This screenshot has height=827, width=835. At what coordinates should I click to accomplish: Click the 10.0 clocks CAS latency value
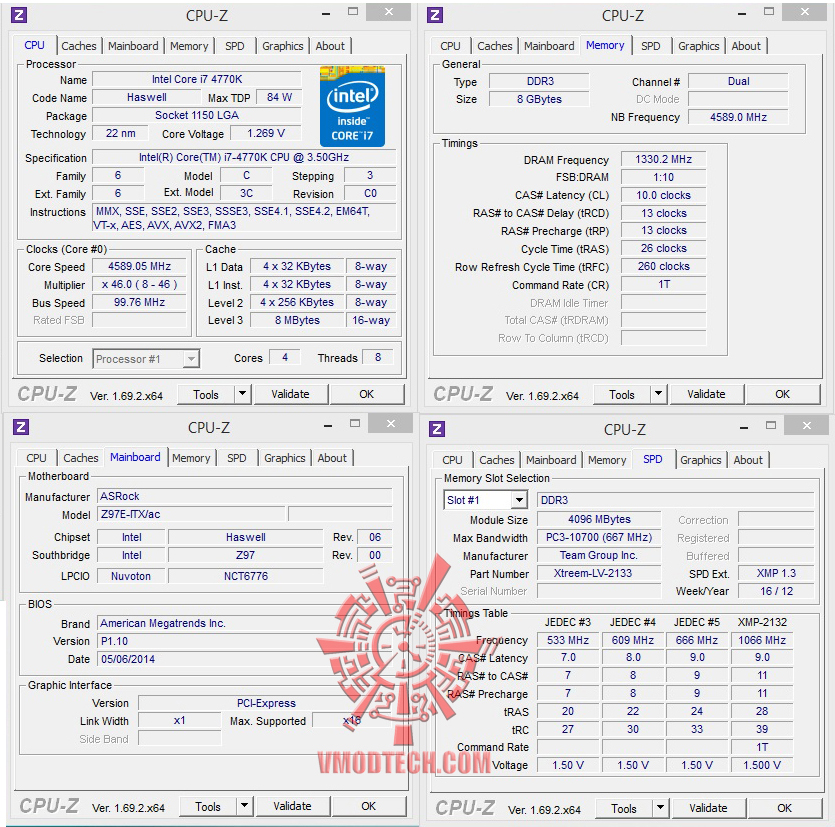click(664, 195)
